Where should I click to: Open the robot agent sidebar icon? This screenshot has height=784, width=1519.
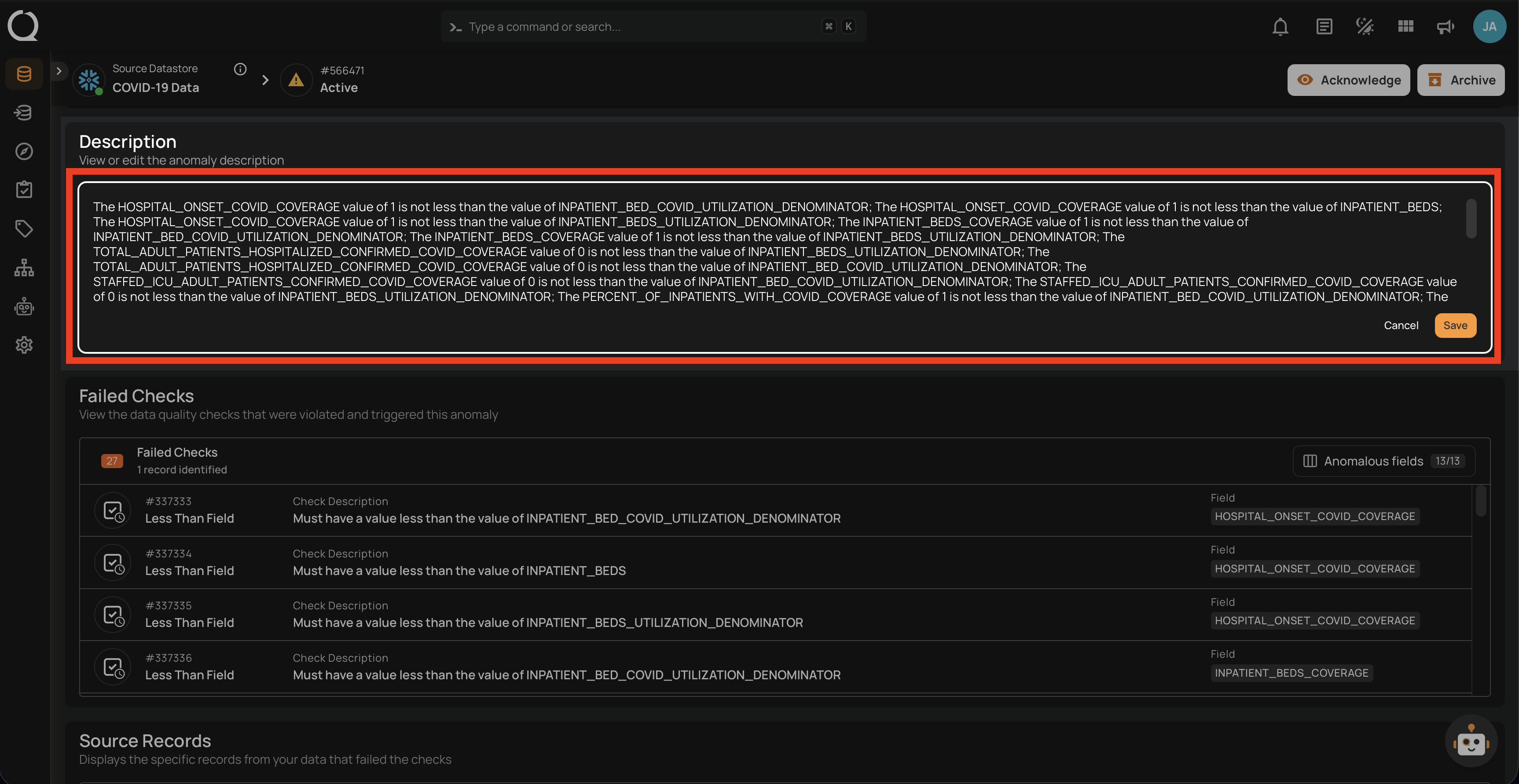pos(24,307)
